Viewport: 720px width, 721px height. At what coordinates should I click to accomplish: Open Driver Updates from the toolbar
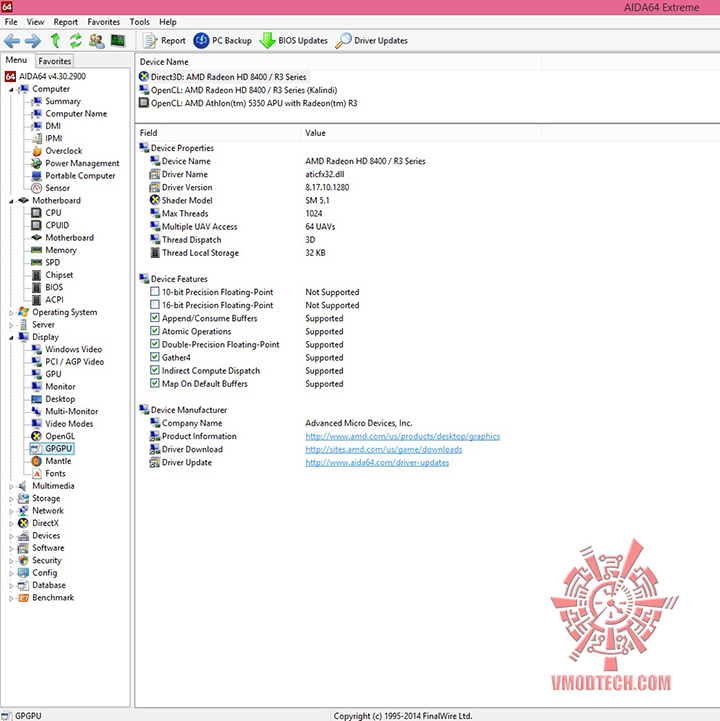tap(371, 40)
